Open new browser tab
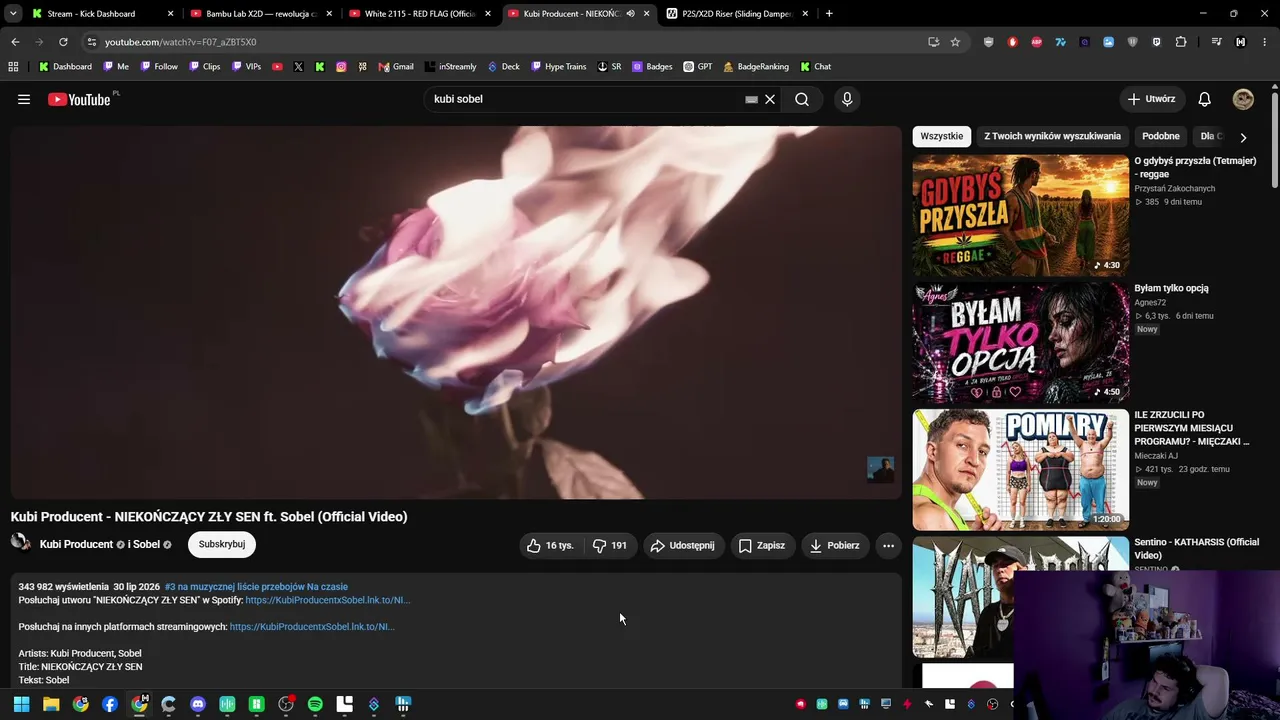 pos(829,14)
